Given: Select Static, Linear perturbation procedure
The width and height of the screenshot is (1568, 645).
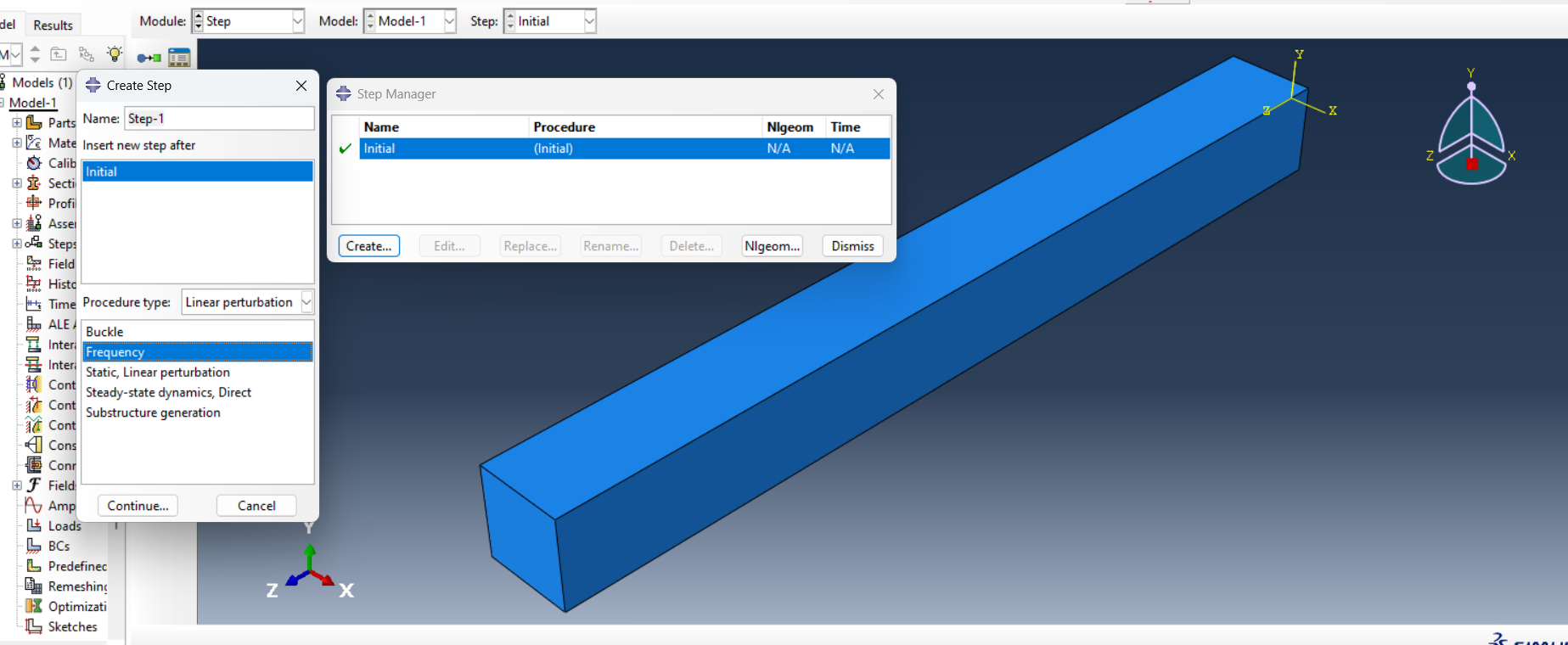Looking at the screenshot, I should pyautogui.click(x=197, y=373).
